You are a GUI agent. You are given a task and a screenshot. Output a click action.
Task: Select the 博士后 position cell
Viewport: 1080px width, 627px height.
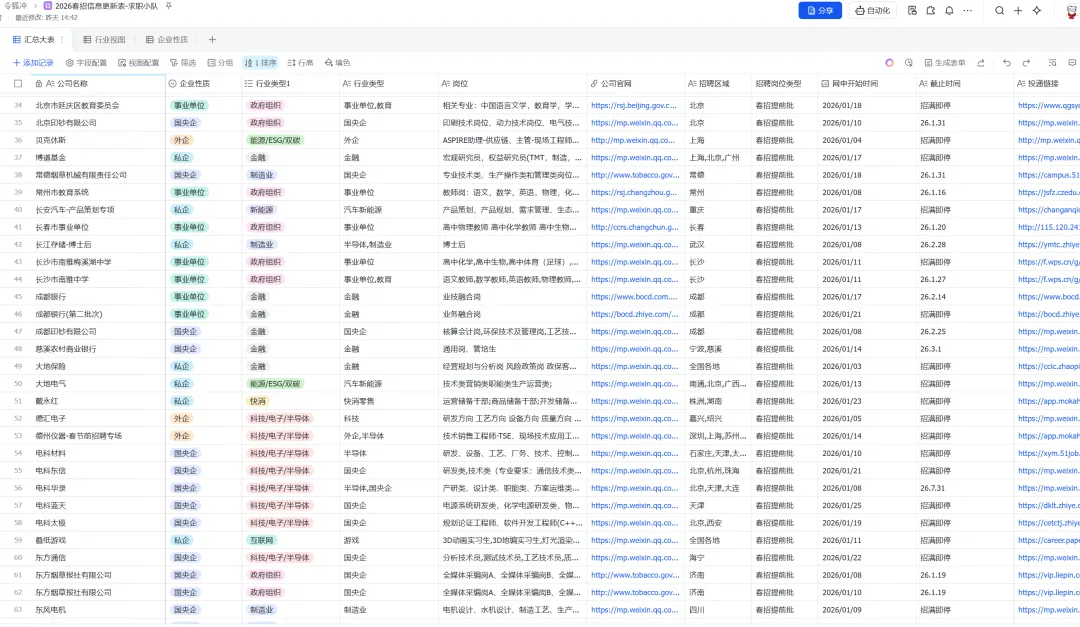click(x=511, y=245)
